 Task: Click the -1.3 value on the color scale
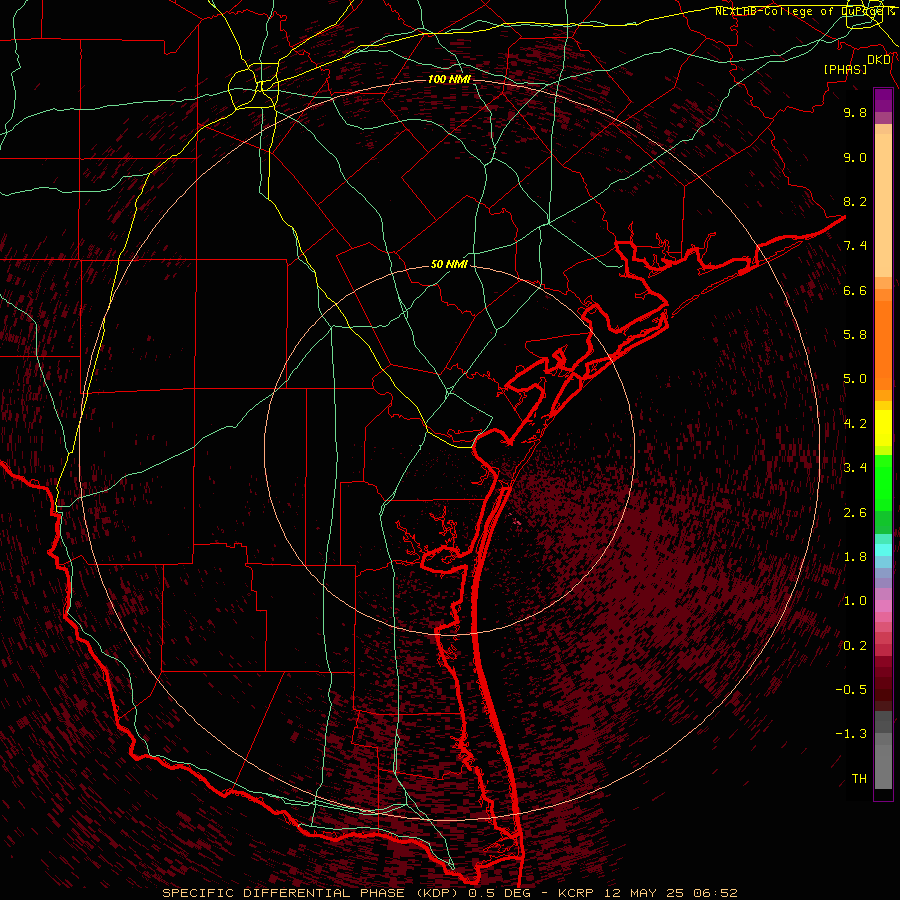tap(851, 734)
